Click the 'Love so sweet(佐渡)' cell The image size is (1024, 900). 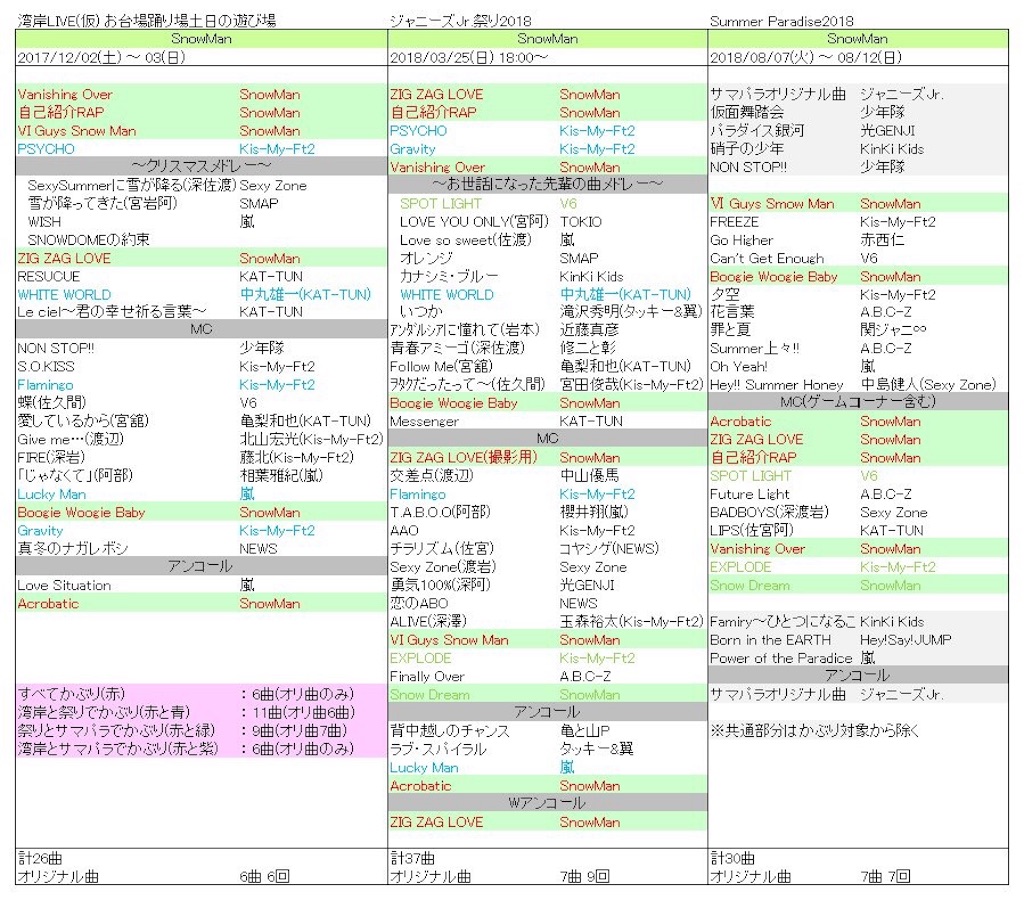point(466,240)
